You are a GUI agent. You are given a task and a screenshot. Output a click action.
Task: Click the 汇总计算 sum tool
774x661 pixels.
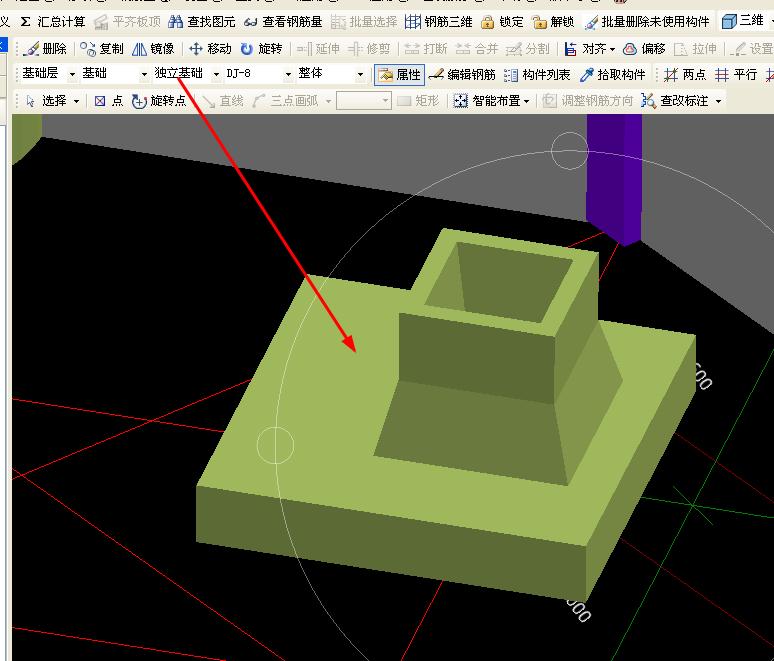[52, 22]
